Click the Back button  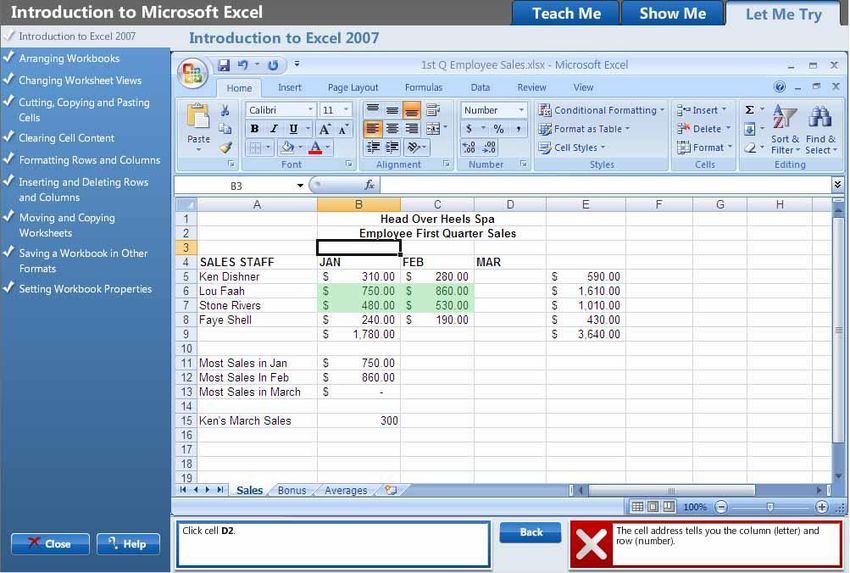[531, 532]
